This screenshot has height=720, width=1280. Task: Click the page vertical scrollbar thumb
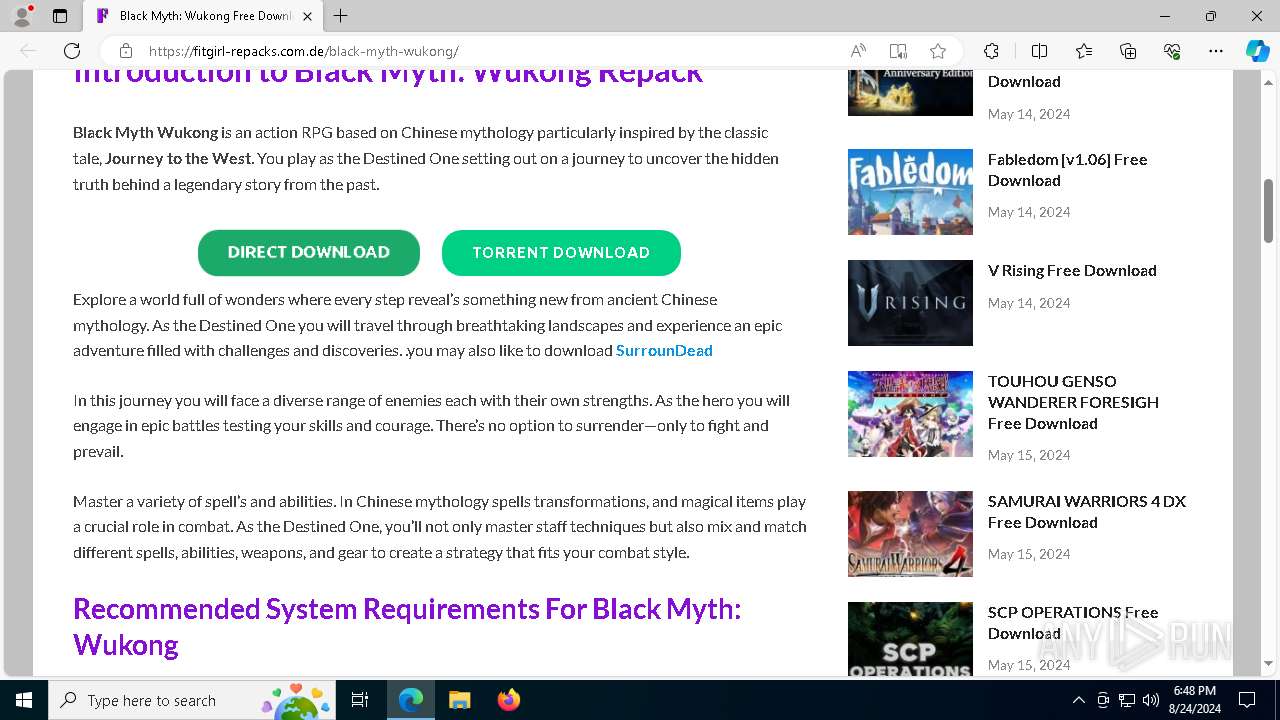pyautogui.click(x=1268, y=210)
